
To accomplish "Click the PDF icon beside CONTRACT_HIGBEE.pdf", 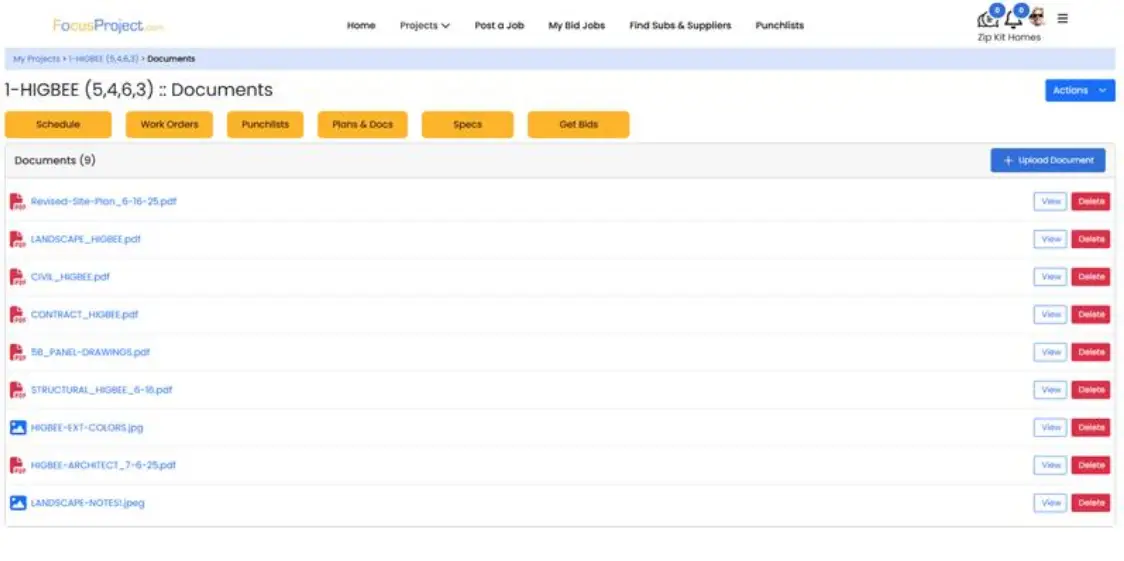I will pyautogui.click(x=17, y=315).
